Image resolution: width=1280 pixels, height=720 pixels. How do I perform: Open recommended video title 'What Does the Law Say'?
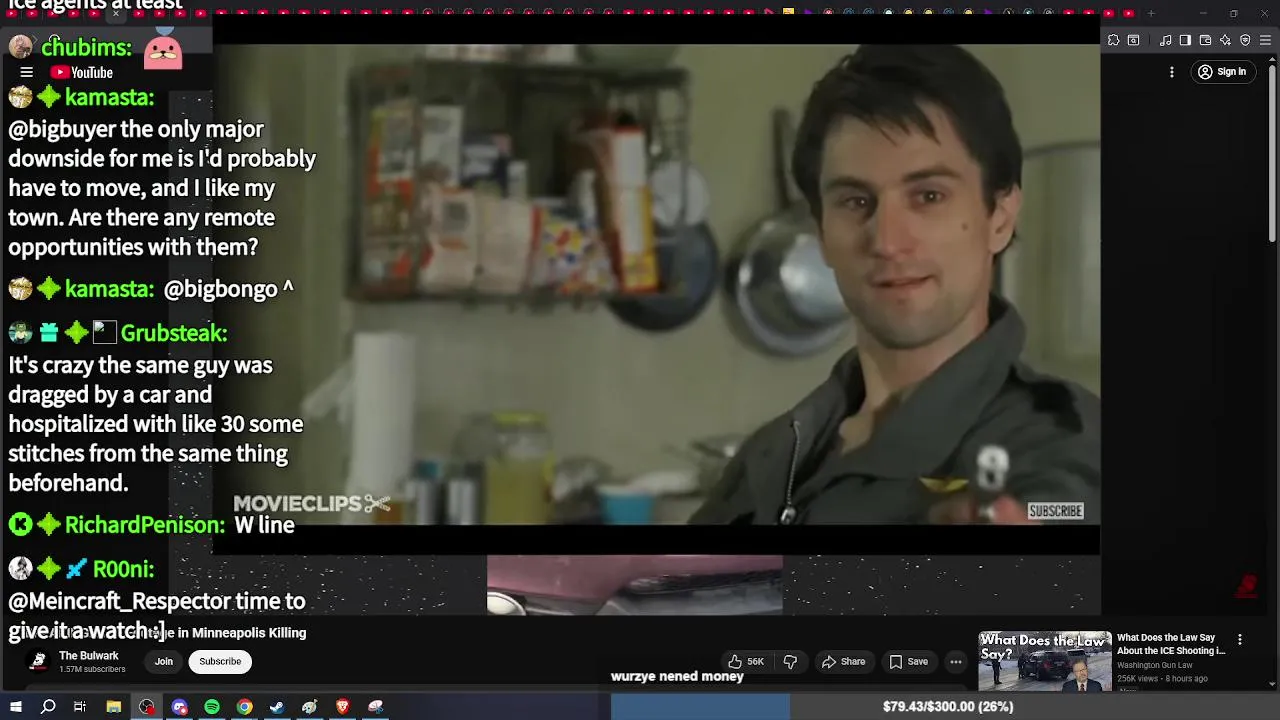click(1171, 644)
